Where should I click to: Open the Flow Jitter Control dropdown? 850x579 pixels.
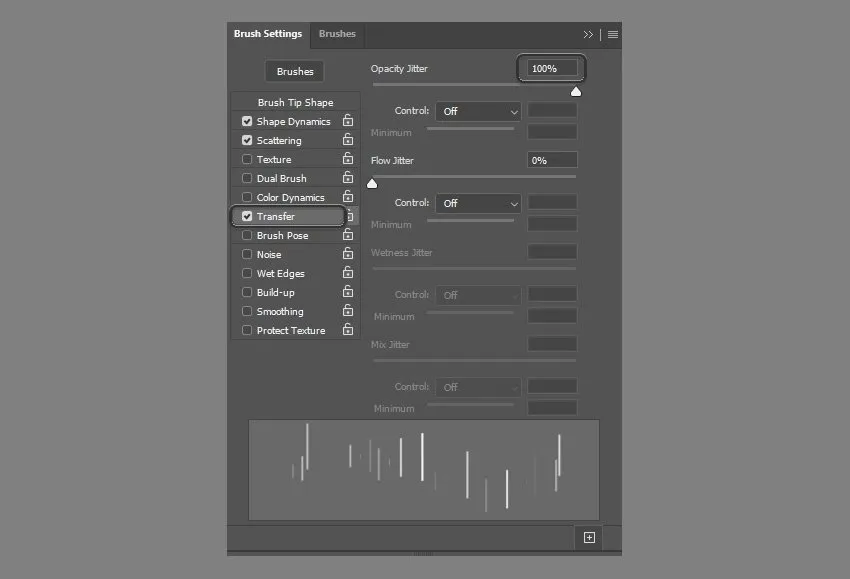478,203
